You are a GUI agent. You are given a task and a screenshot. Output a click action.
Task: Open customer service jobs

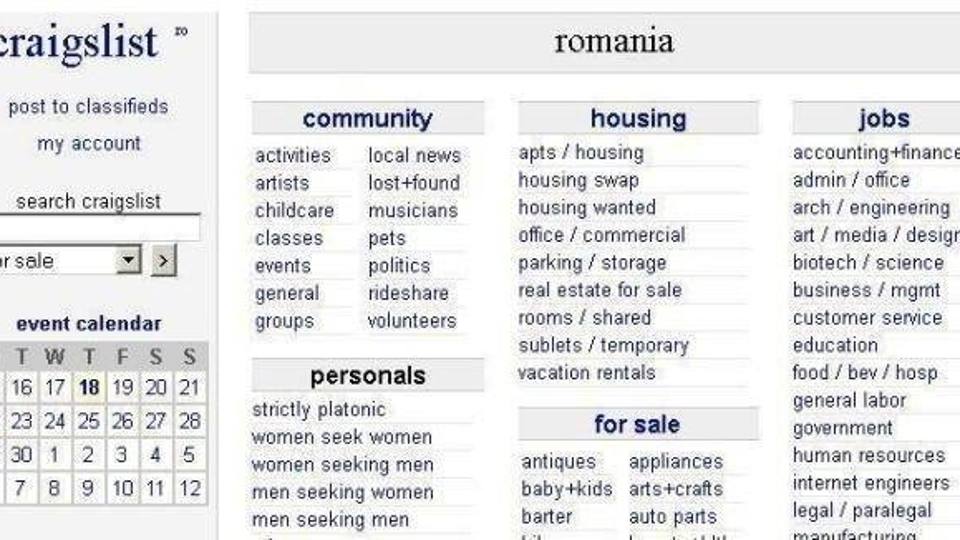pos(867,318)
